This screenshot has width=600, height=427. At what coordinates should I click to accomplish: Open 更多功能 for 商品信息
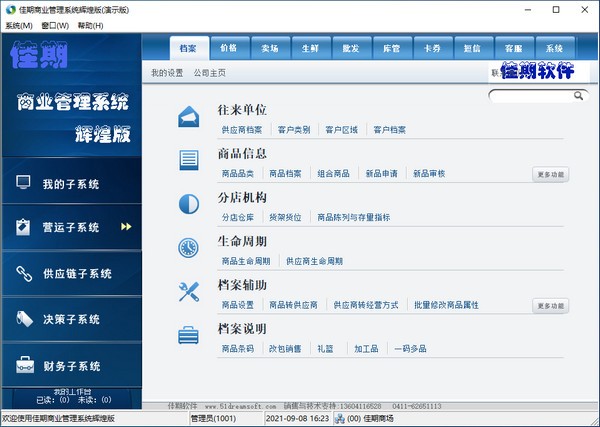551,174
